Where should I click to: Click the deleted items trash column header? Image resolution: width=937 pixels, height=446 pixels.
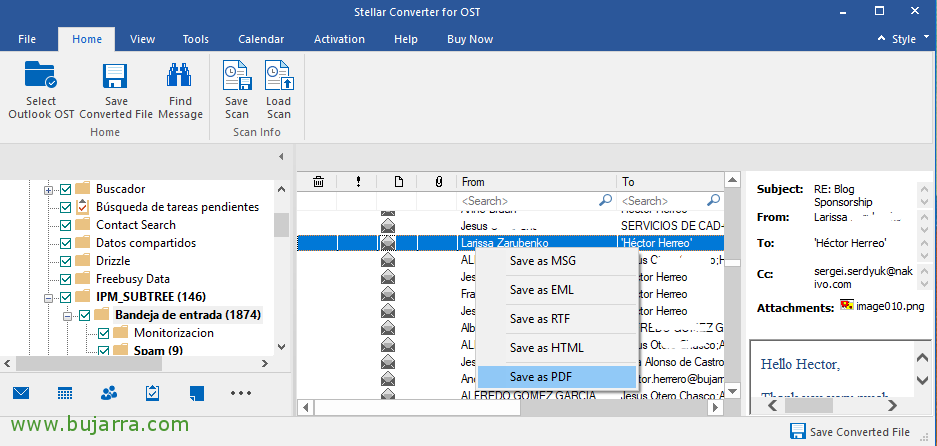[319, 182]
